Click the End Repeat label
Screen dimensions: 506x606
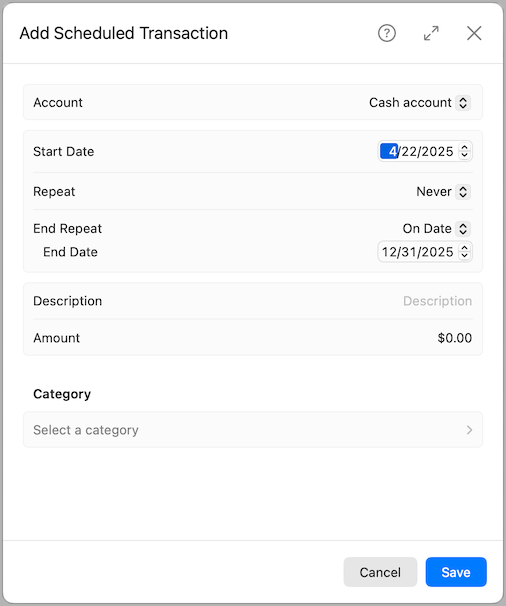pyautogui.click(x=67, y=229)
